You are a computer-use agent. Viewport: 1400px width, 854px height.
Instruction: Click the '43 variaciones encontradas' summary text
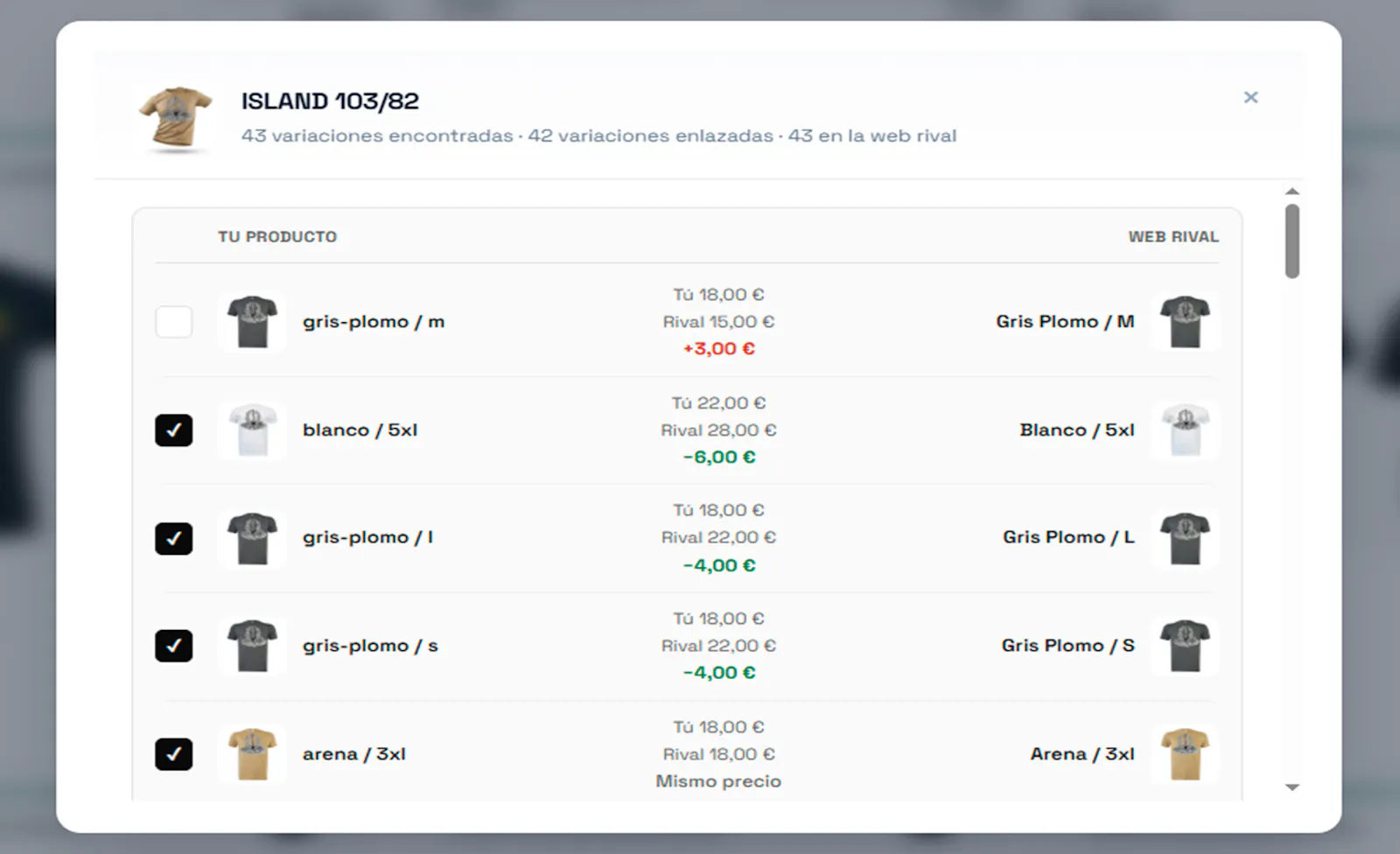coord(377,136)
